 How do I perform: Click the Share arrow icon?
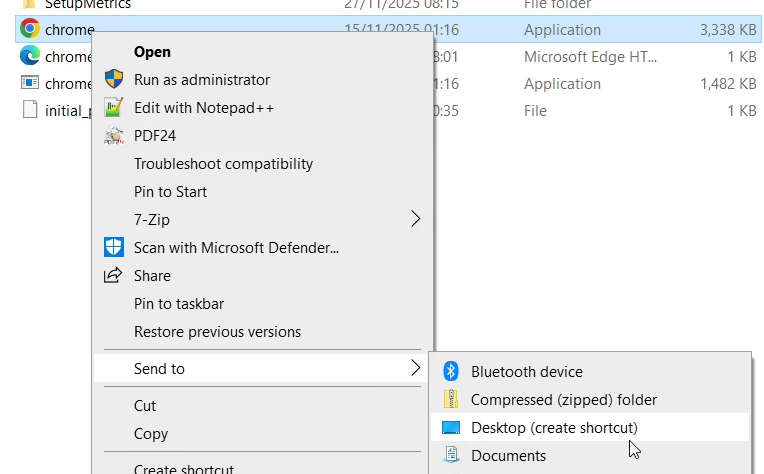pos(114,275)
